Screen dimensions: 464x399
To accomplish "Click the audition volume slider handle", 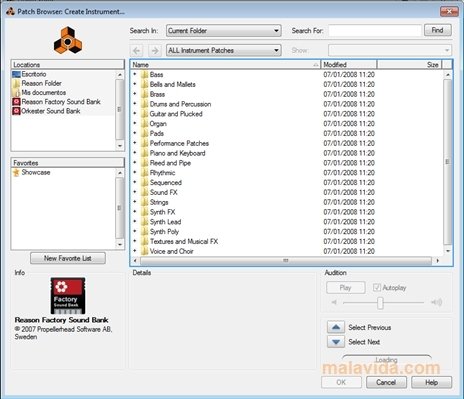I will click(x=380, y=303).
